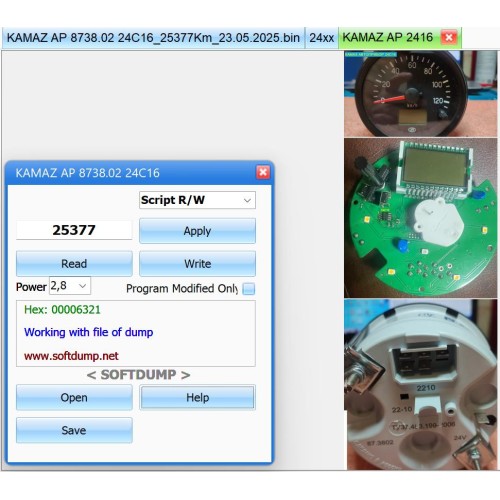Switch to the 24xx tab
Image resolution: width=500 pixels, height=500 pixels.
click(x=321, y=38)
